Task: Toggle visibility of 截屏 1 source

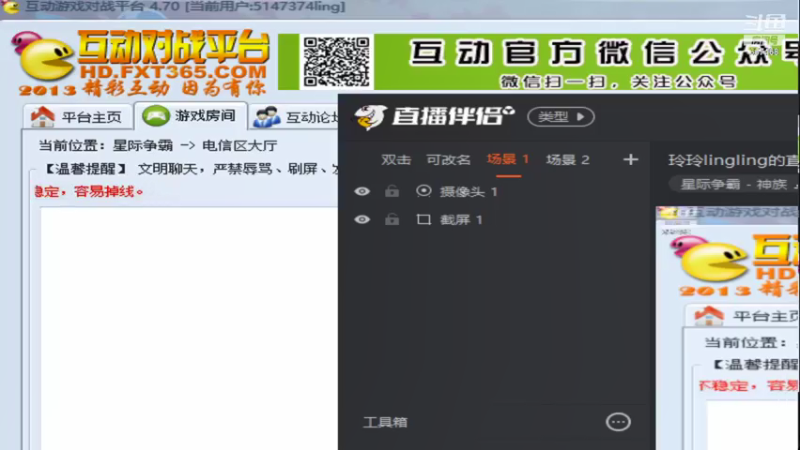Action: (362, 219)
